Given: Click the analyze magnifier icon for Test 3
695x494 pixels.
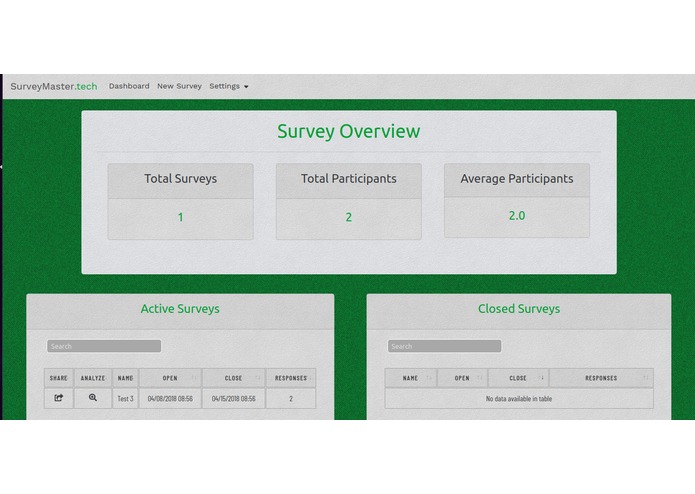Looking at the screenshot, I should tap(93, 398).
